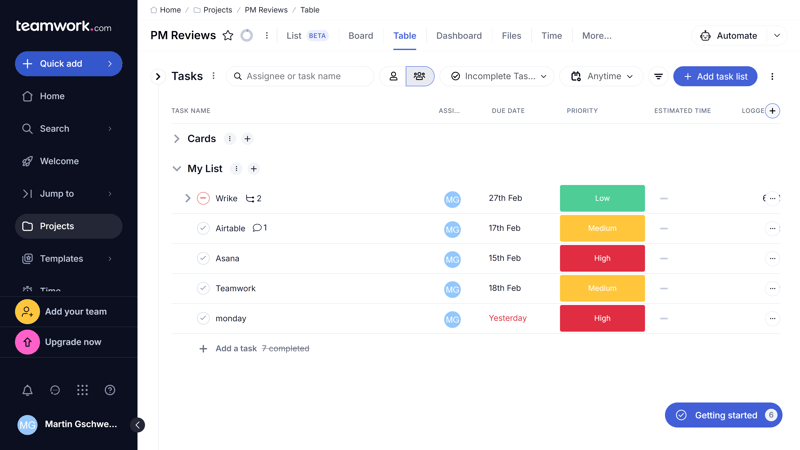Go to Projects breadcrumb
Screen dimensions: 800x450
coord(213,10)
